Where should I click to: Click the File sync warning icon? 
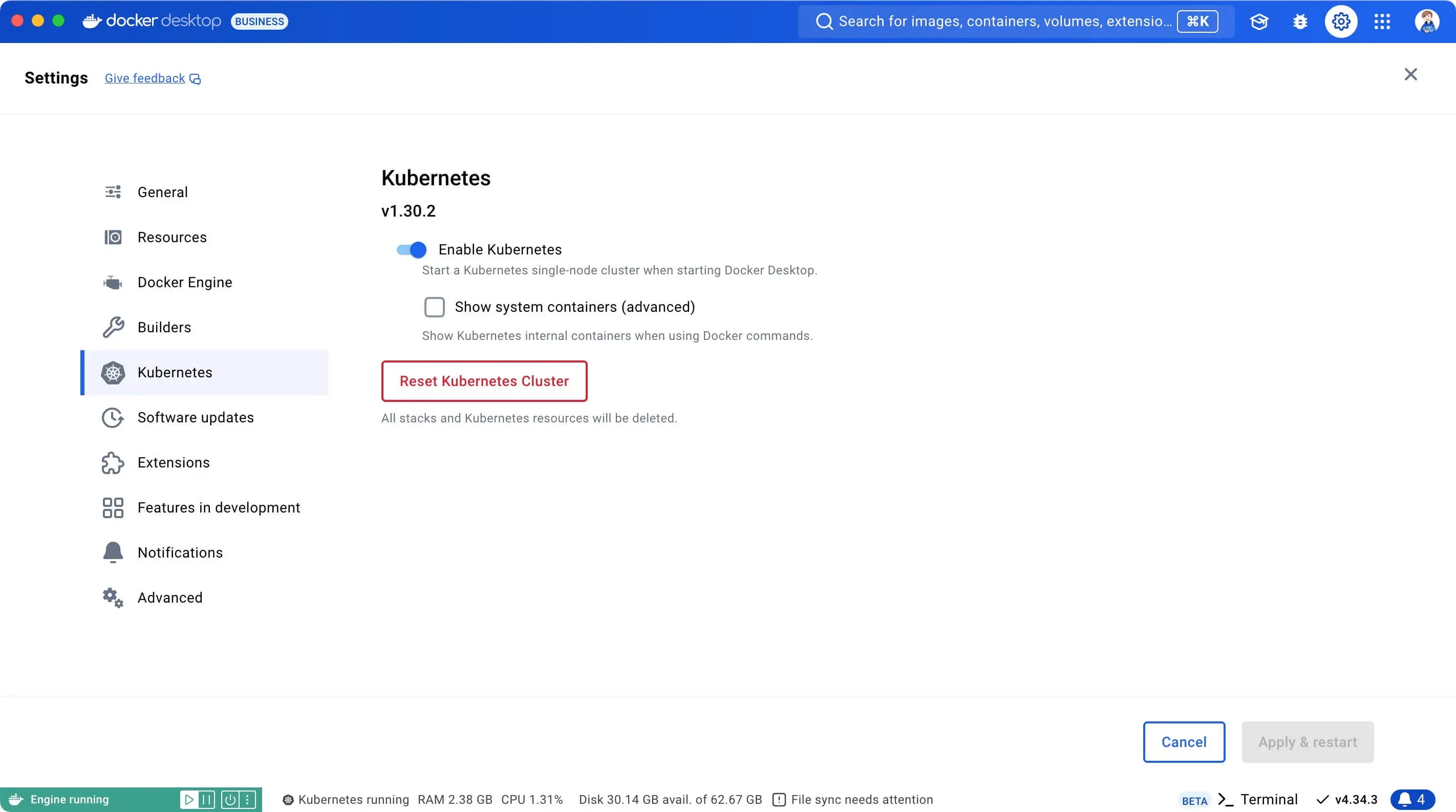[779, 800]
